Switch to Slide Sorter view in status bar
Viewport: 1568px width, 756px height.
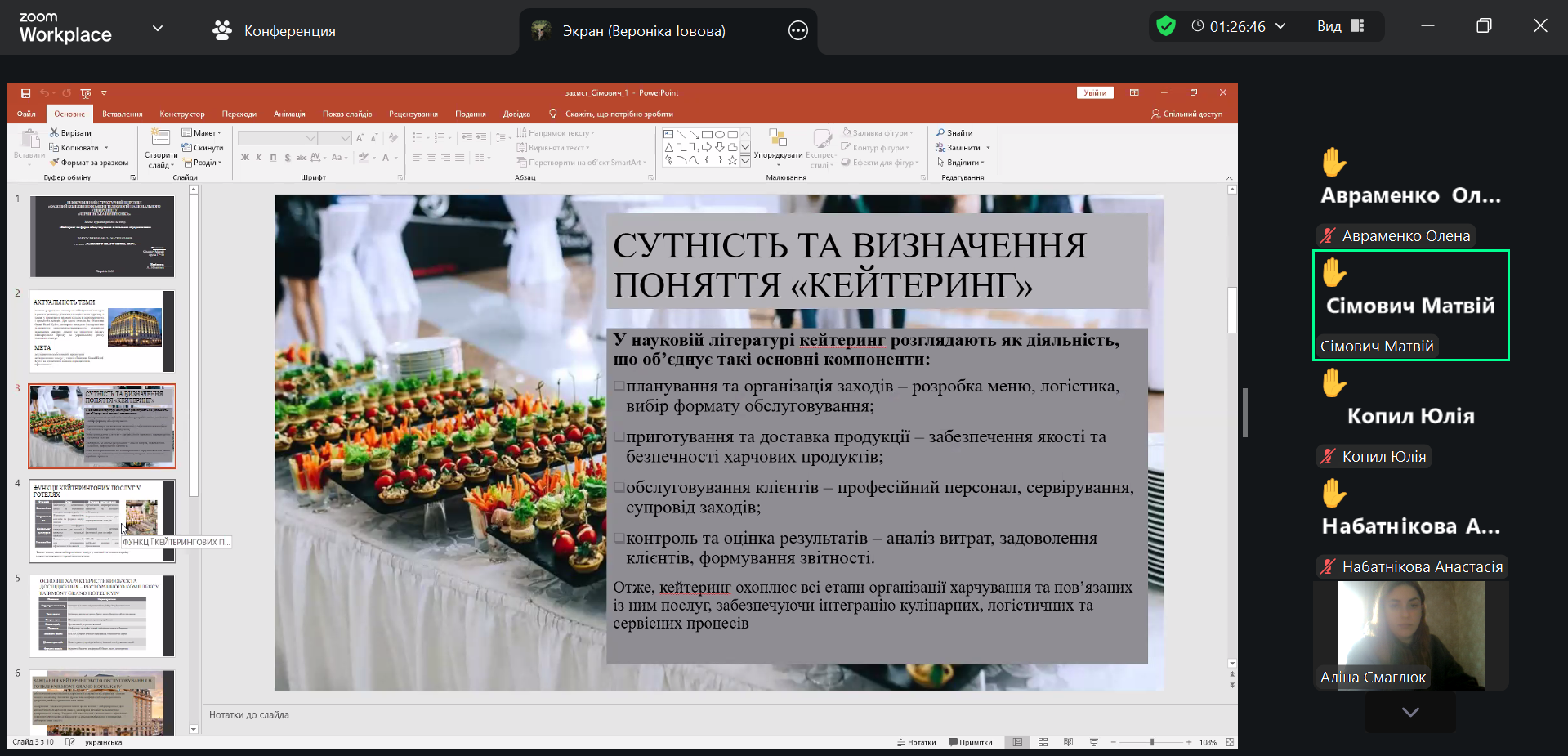click(x=1043, y=742)
